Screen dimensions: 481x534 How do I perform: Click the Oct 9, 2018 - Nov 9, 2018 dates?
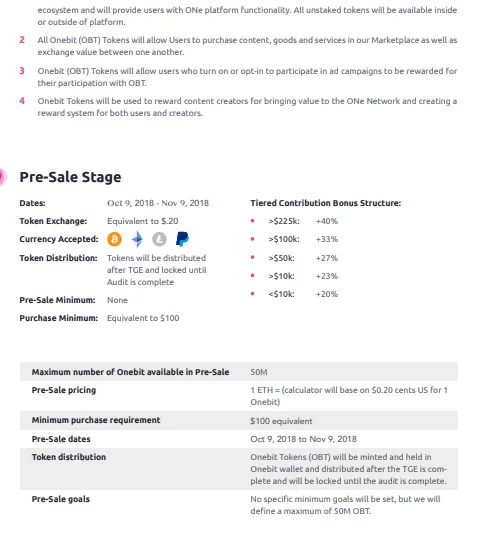tap(158, 203)
